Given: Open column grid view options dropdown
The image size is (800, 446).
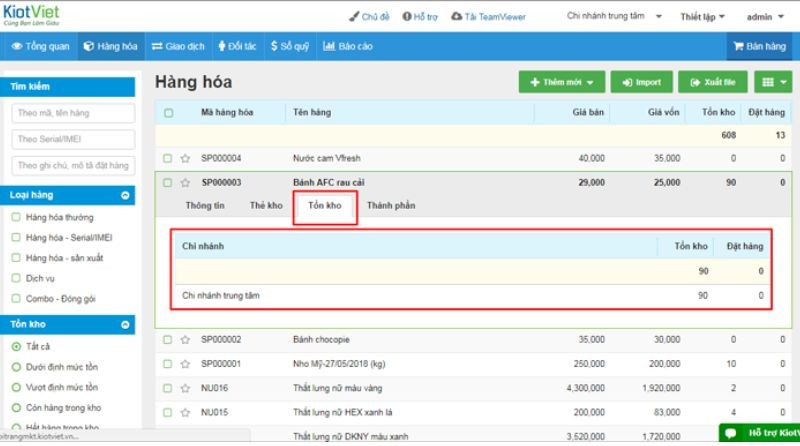Looking at the screenshot, I should (773, 82).
